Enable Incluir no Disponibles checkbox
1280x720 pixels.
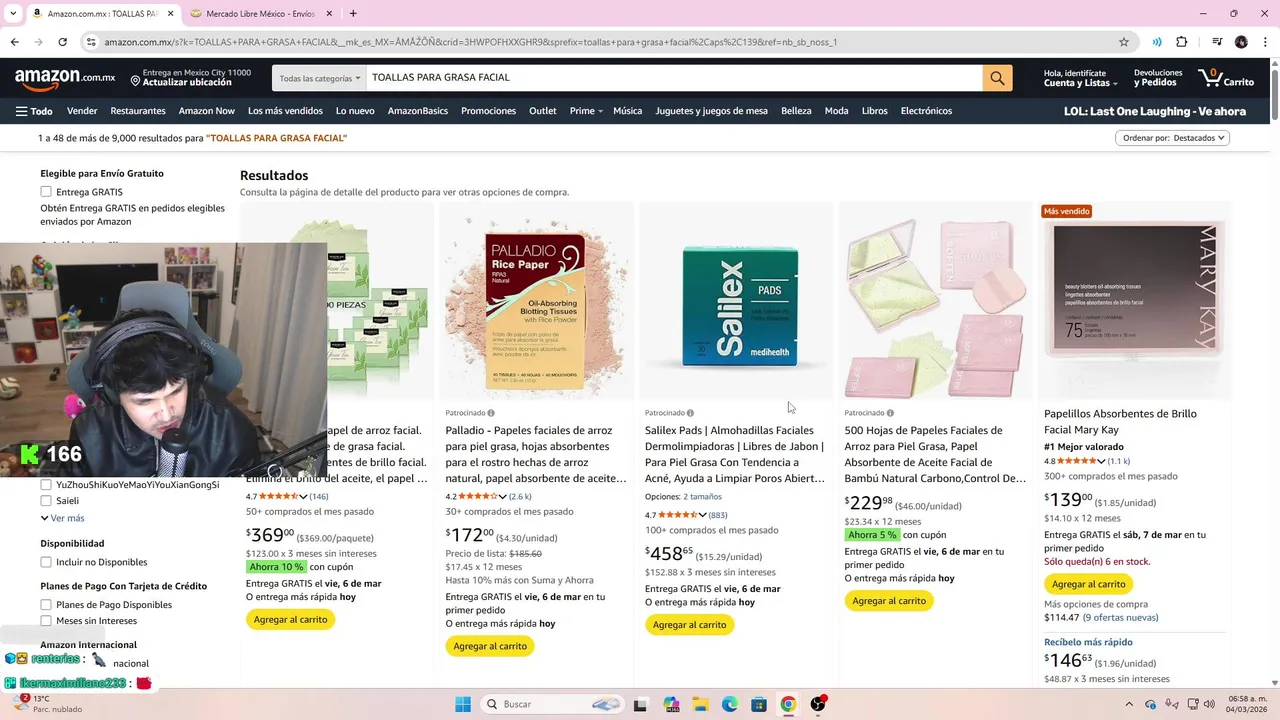(46, 562)
